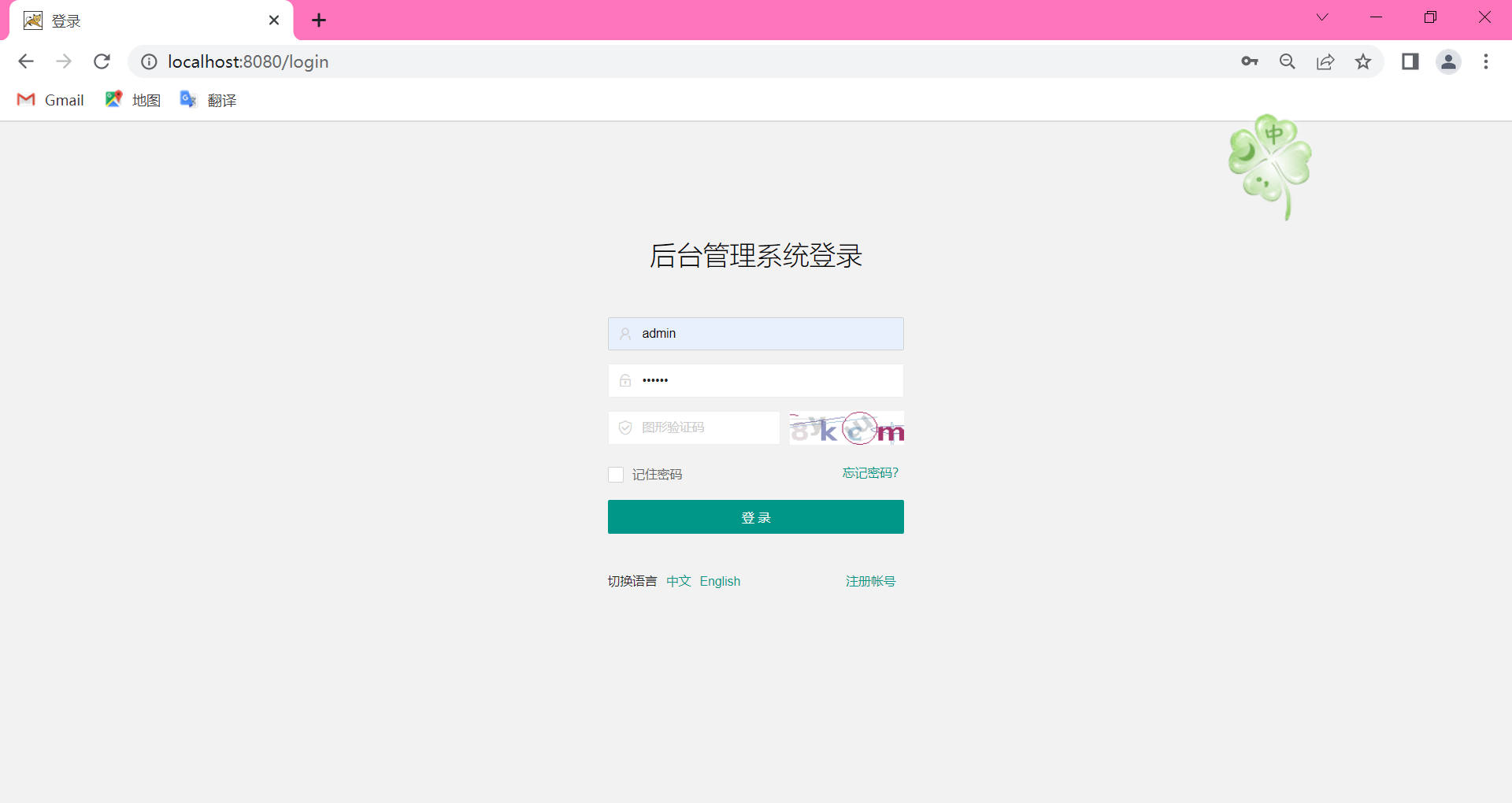Share this page icon
This screenshot has width=1512, height=803.
tap(1325, 61)
